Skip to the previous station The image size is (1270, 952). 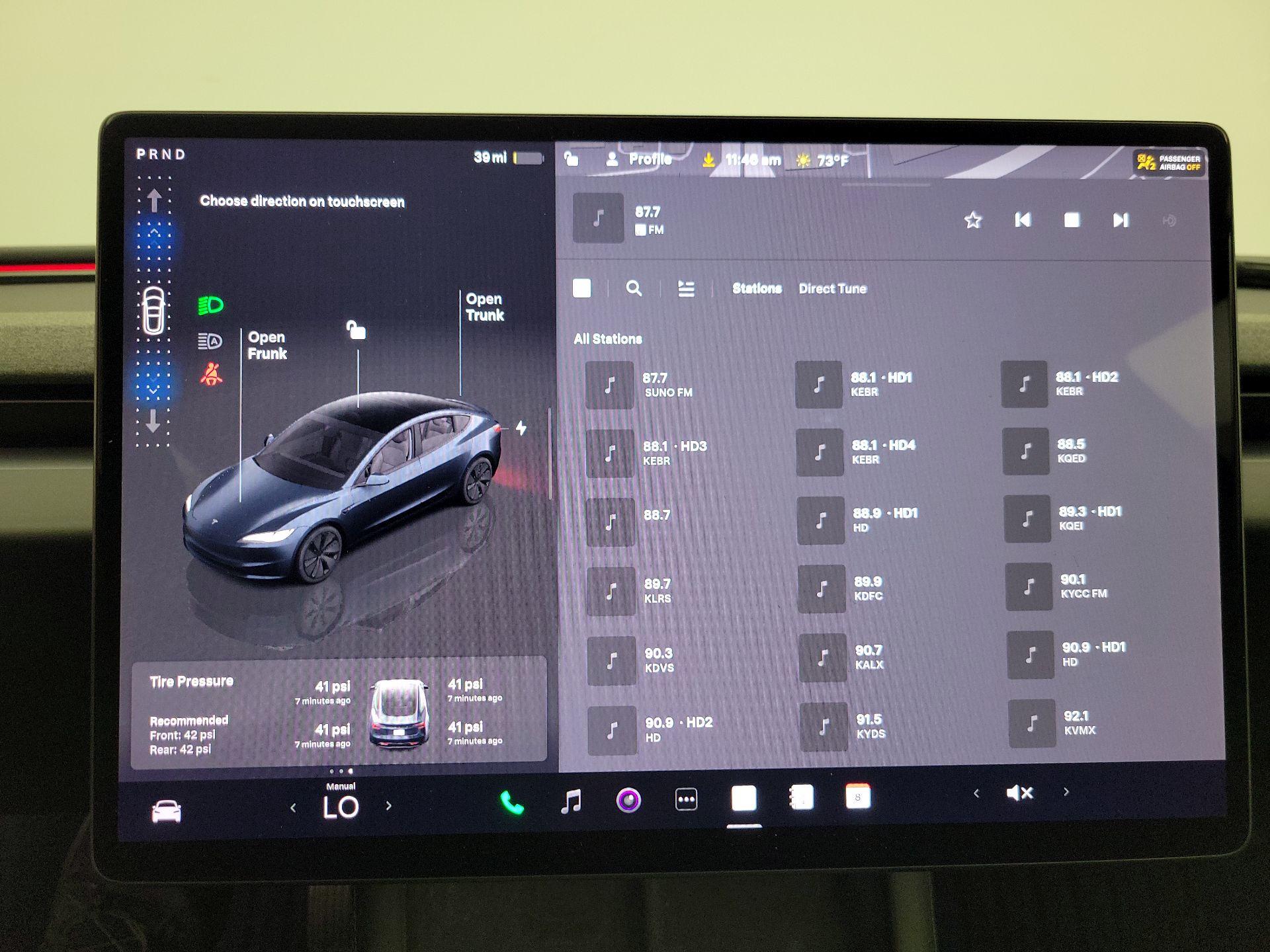(1023, 220)
